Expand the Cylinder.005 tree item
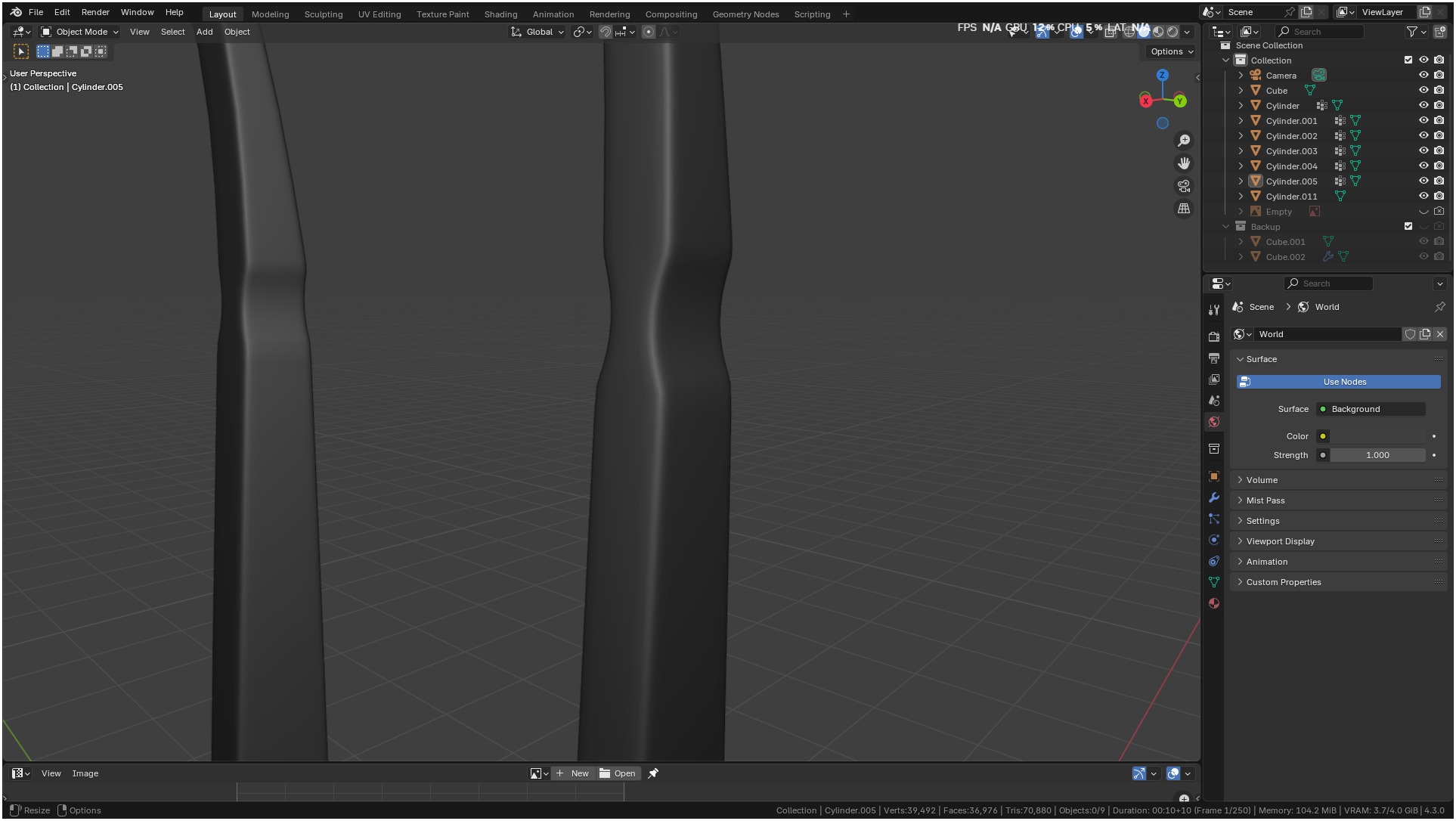 [x=1241, y=181]
